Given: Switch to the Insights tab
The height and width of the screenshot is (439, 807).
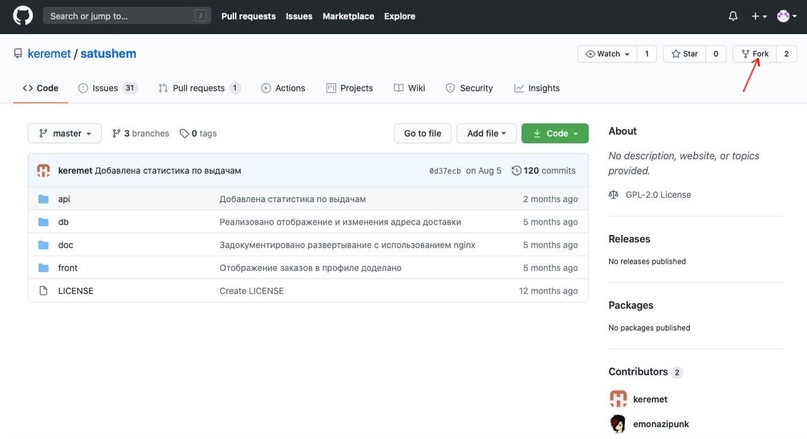Looking at the screenshot, I should 537,89.
